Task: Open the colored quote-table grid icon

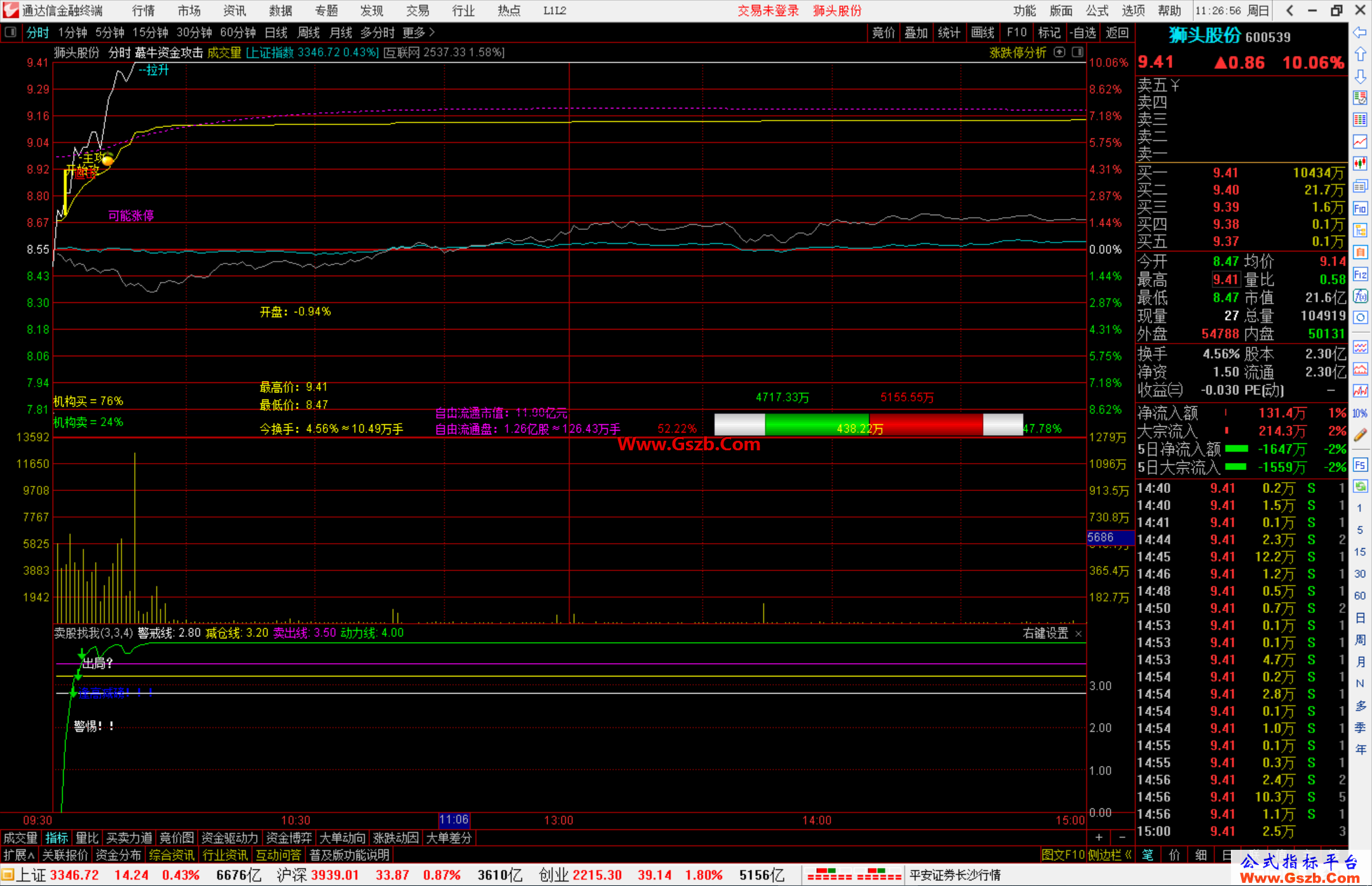Action: (x=1360, y=120)
